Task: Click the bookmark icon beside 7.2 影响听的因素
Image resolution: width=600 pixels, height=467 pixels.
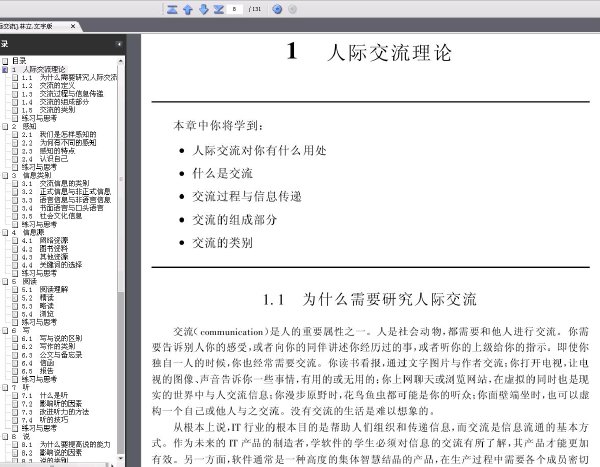Action: (15, 404)
